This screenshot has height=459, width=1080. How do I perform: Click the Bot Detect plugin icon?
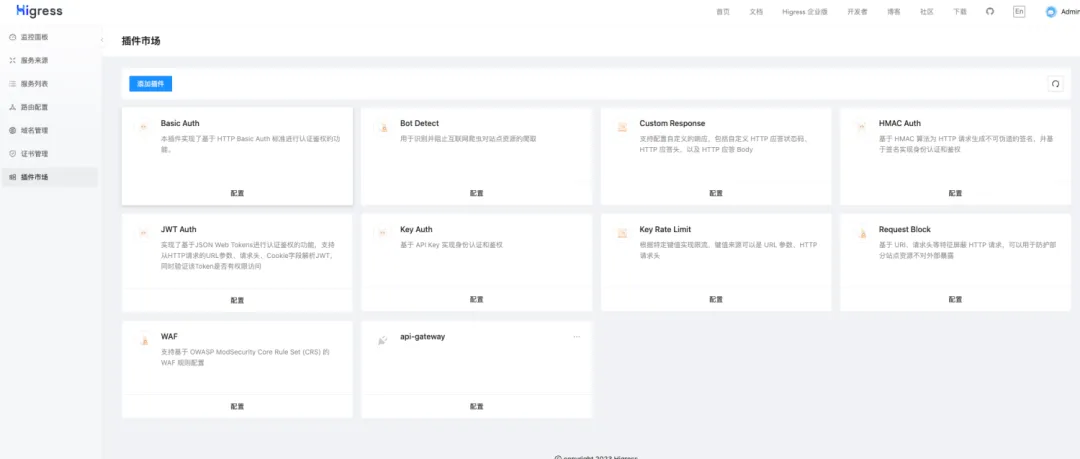[x=382, y=128]
